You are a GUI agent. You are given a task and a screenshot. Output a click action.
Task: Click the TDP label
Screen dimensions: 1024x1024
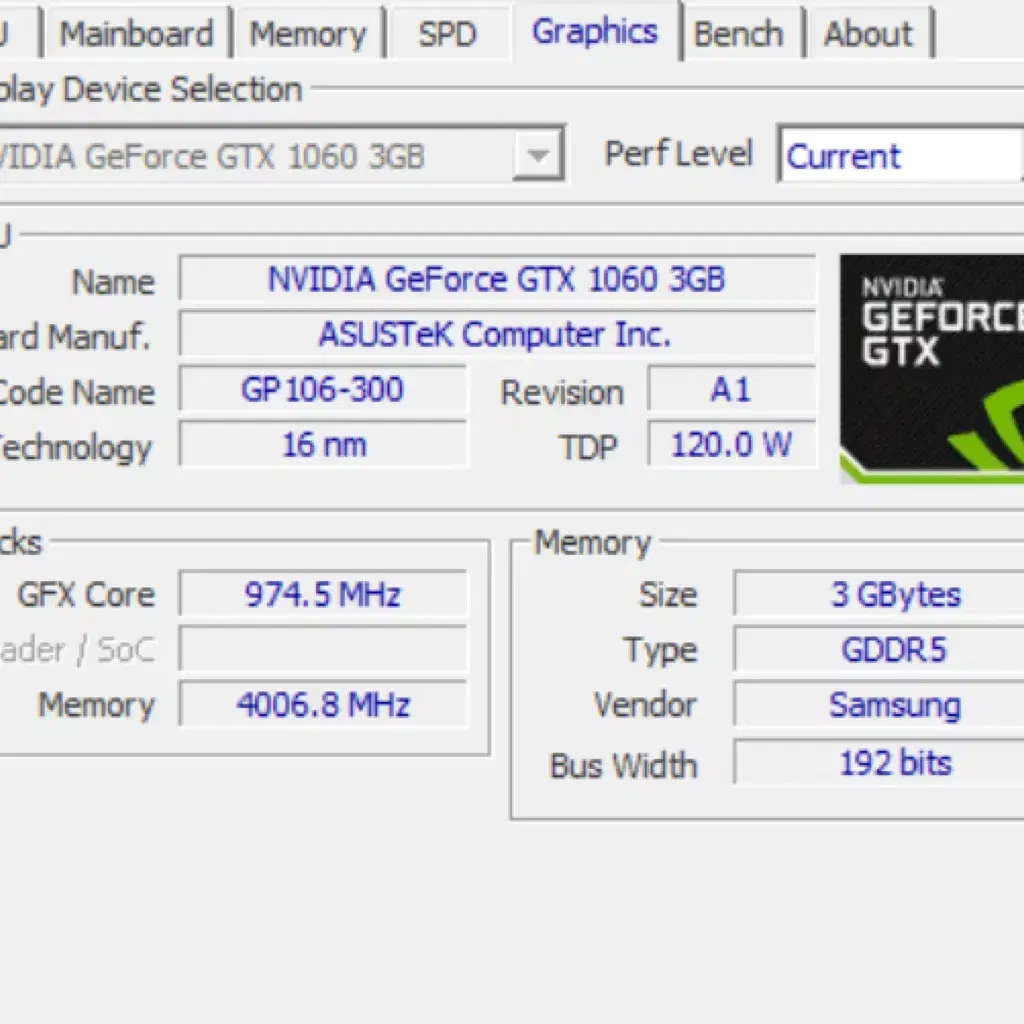point(588,447)
